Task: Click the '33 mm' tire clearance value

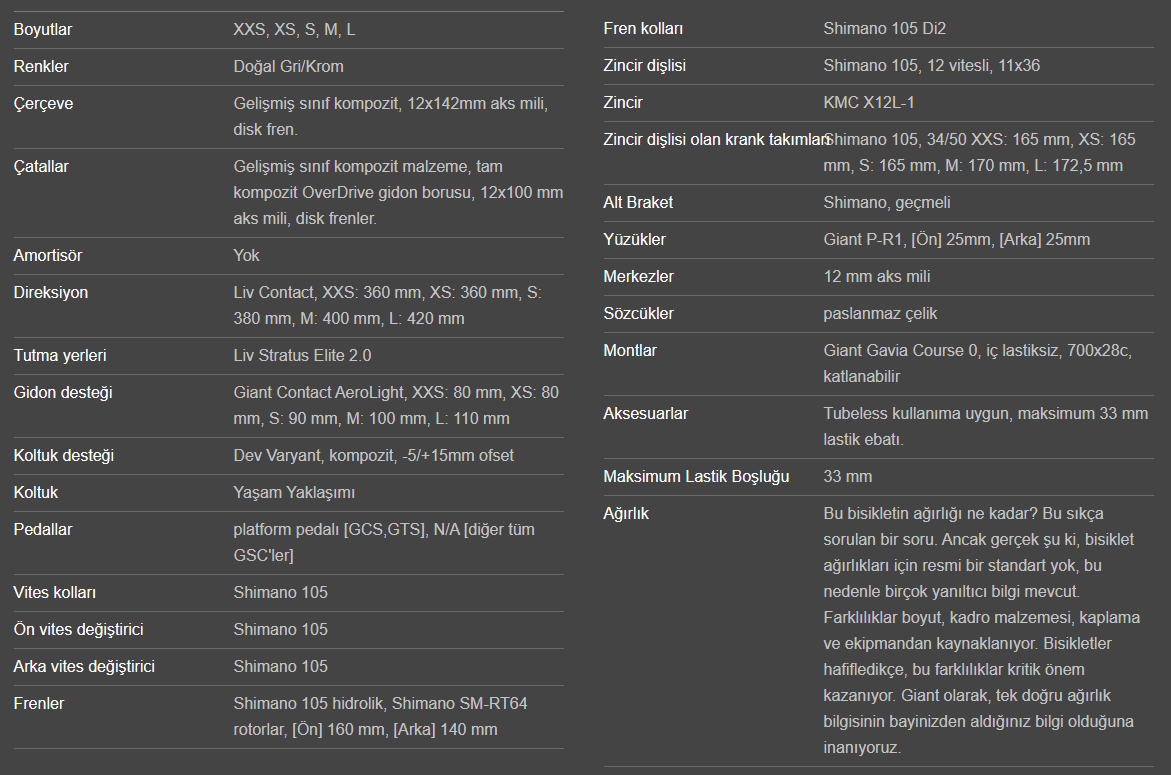Action: (x=848, y=476)
